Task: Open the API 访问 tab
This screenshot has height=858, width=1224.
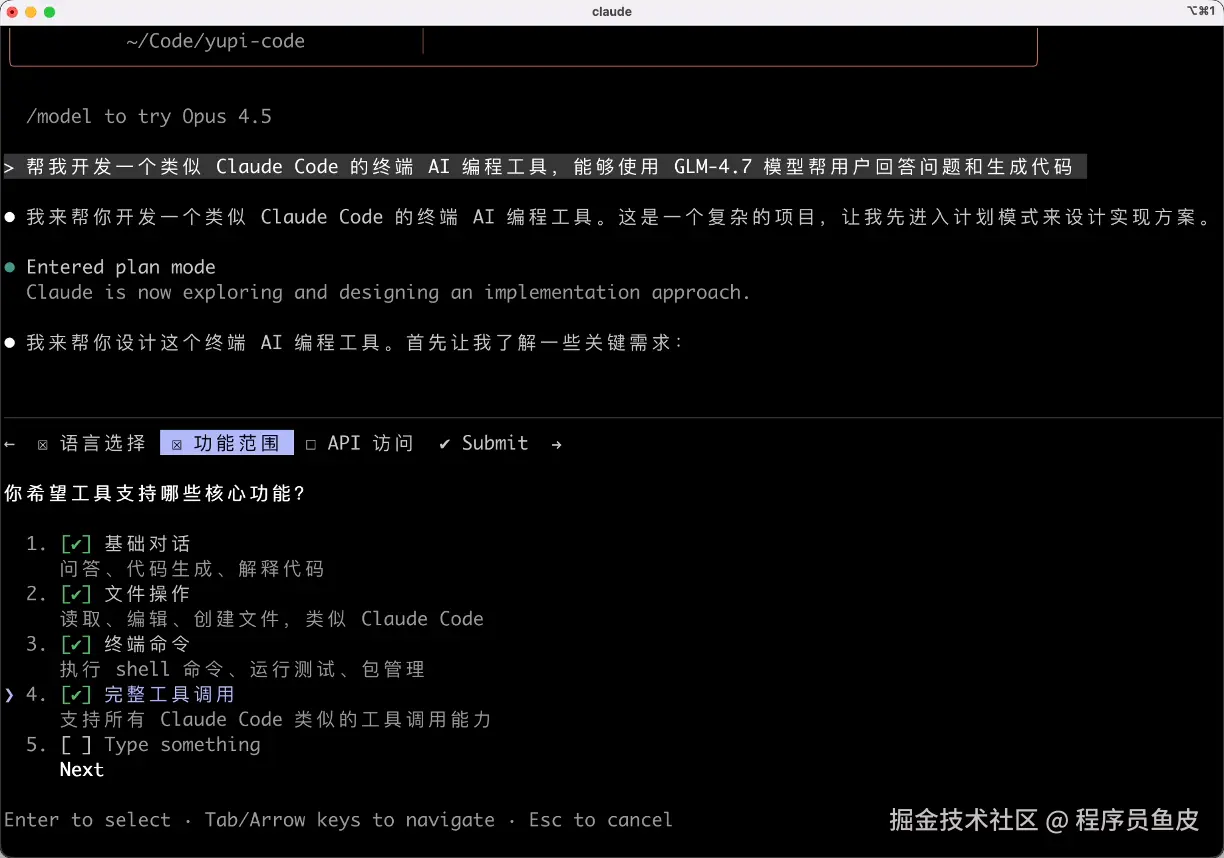Action: [359, 443]
